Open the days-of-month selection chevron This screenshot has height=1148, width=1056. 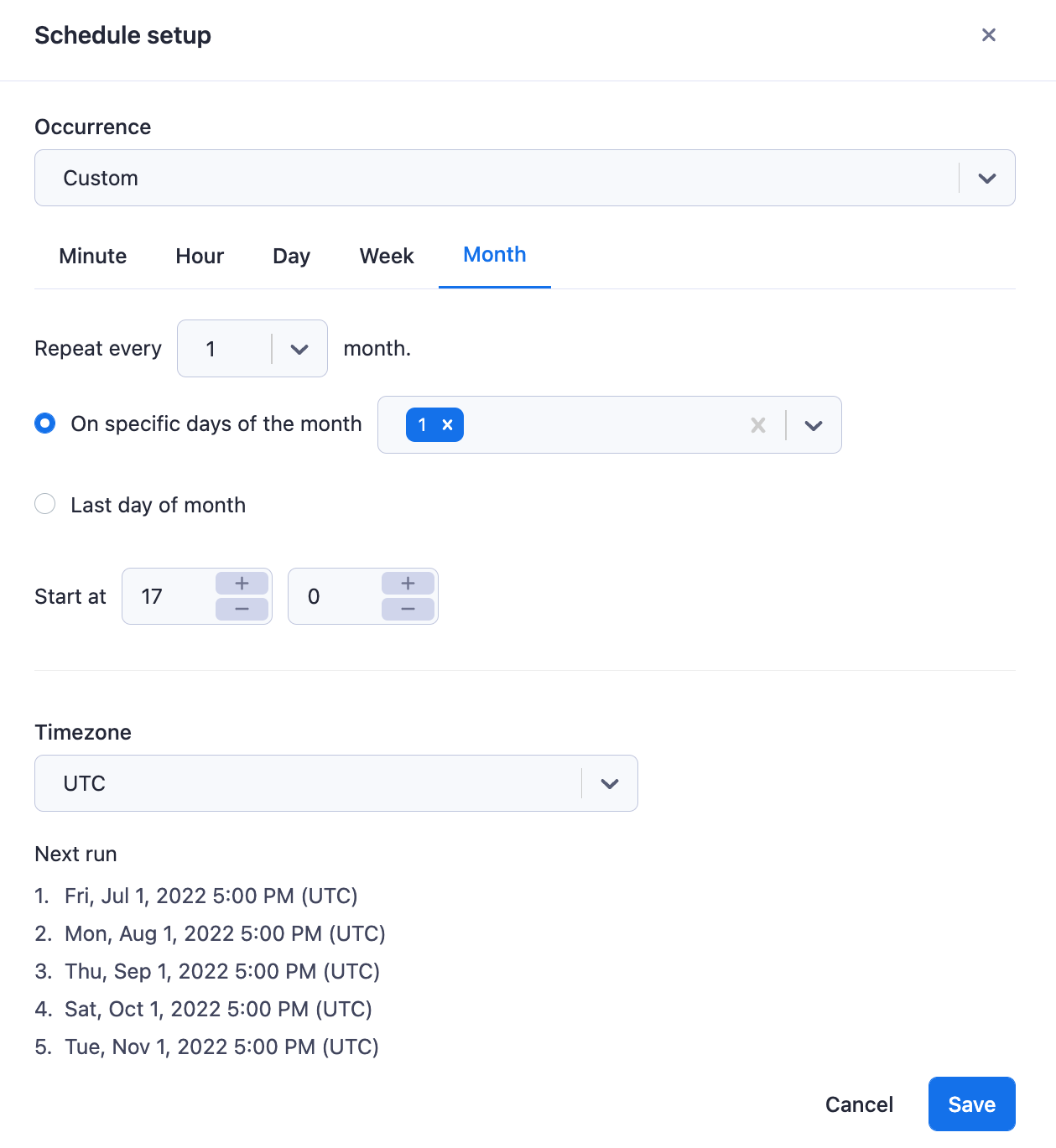tap(813, 424)
